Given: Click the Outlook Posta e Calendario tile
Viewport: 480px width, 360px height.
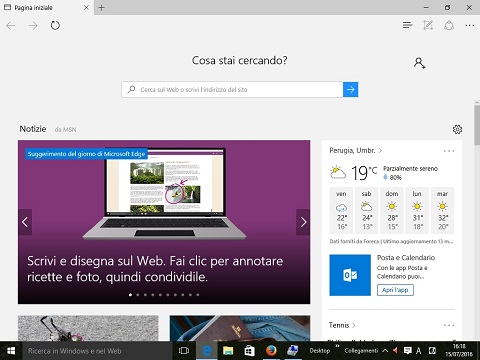Looking at the screenshot, I should 350,275.
